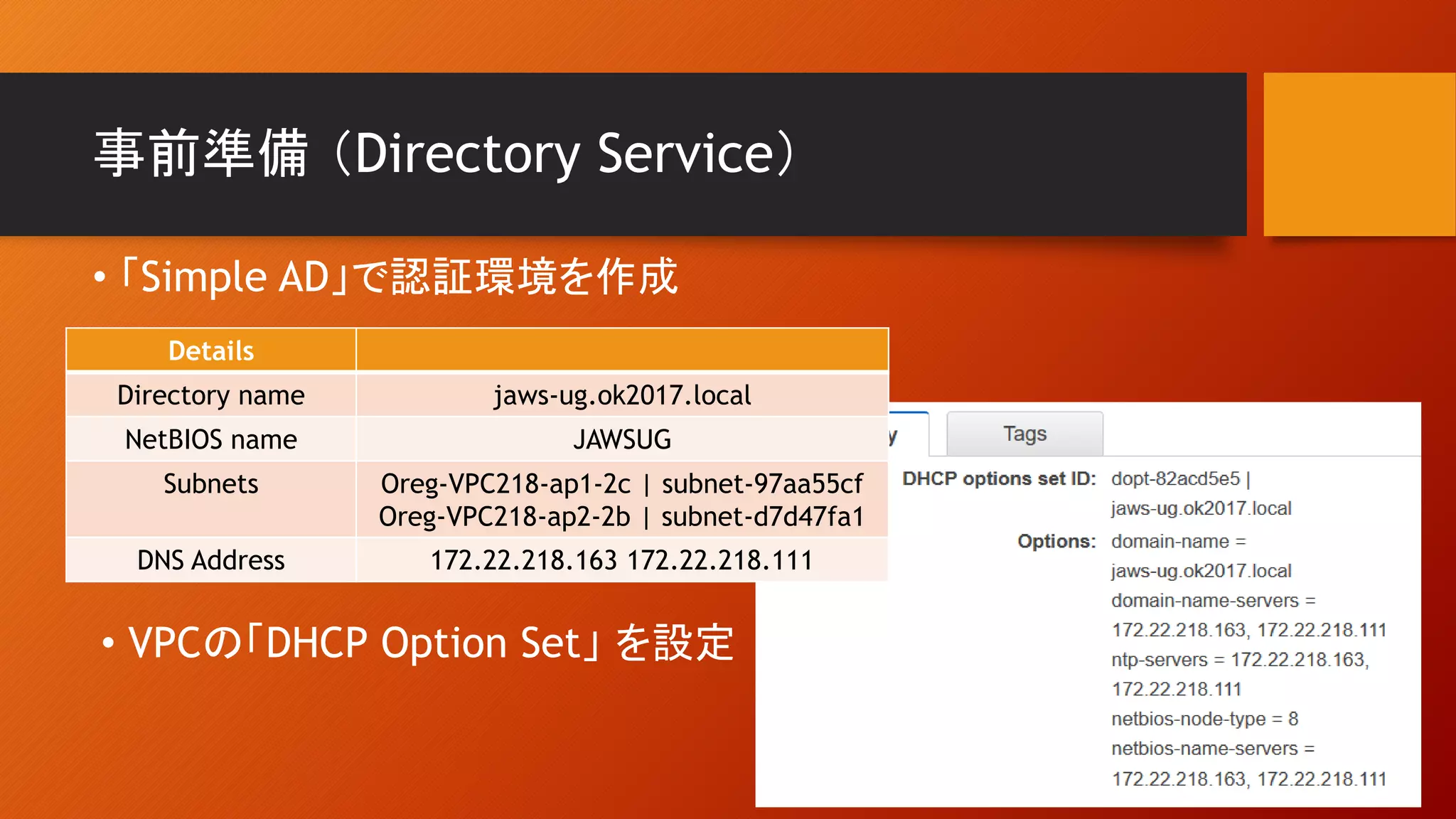Click the JAWSUG value cell
Screen dimensions: 1456x819
(622, 439)
